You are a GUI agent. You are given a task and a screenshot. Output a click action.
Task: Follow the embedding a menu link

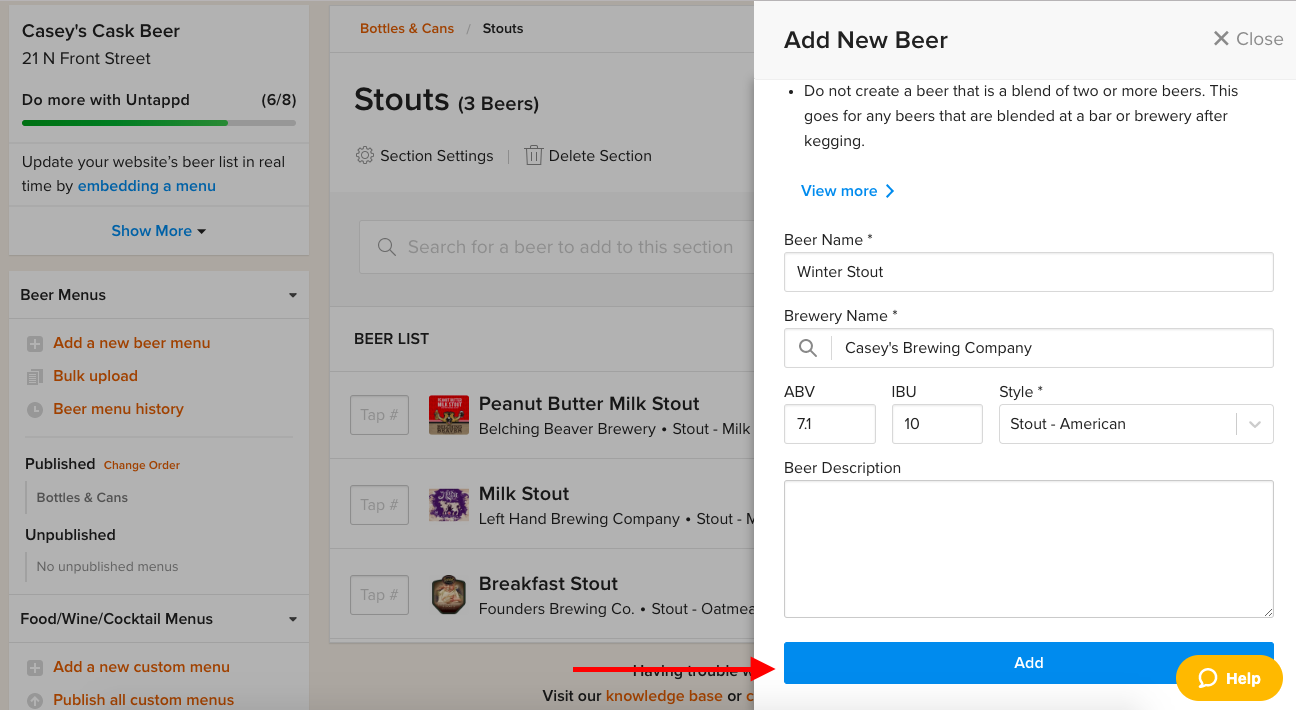click(147, 186)
